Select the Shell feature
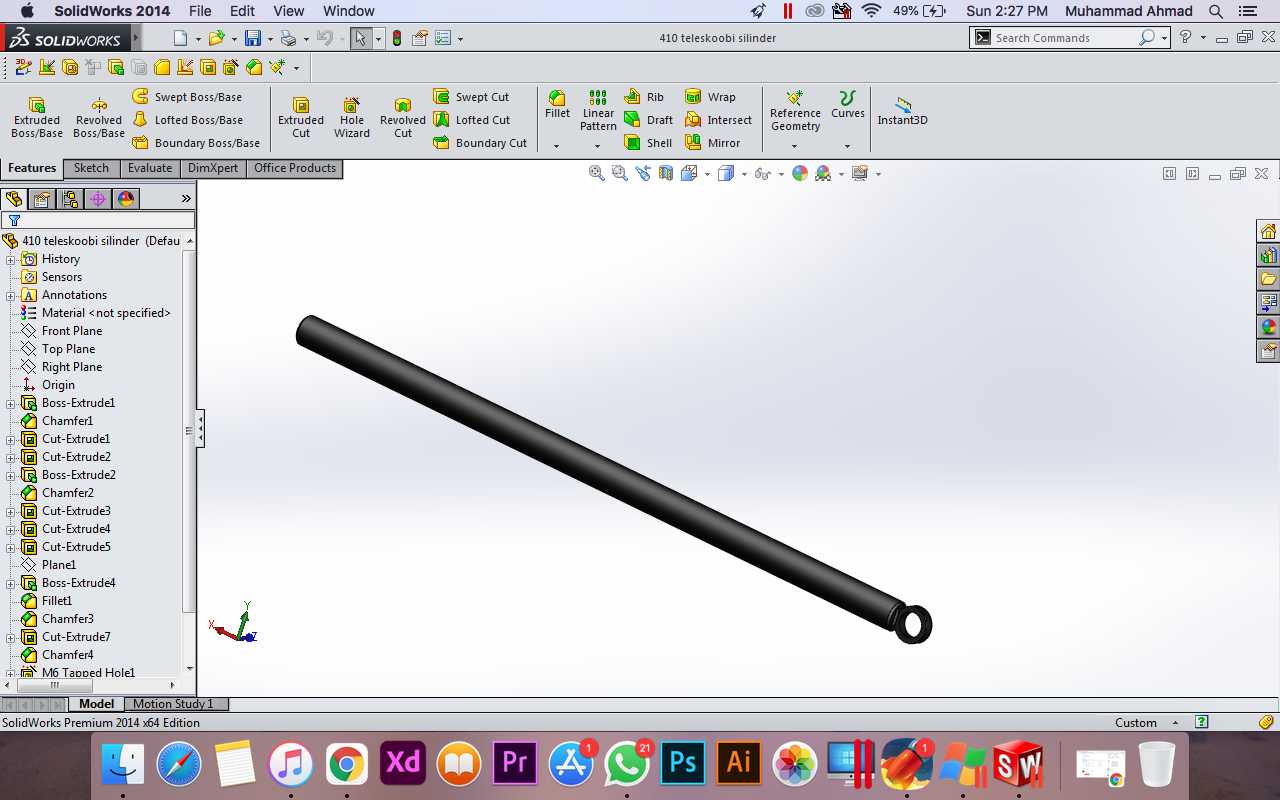 [x=648, y=143]
